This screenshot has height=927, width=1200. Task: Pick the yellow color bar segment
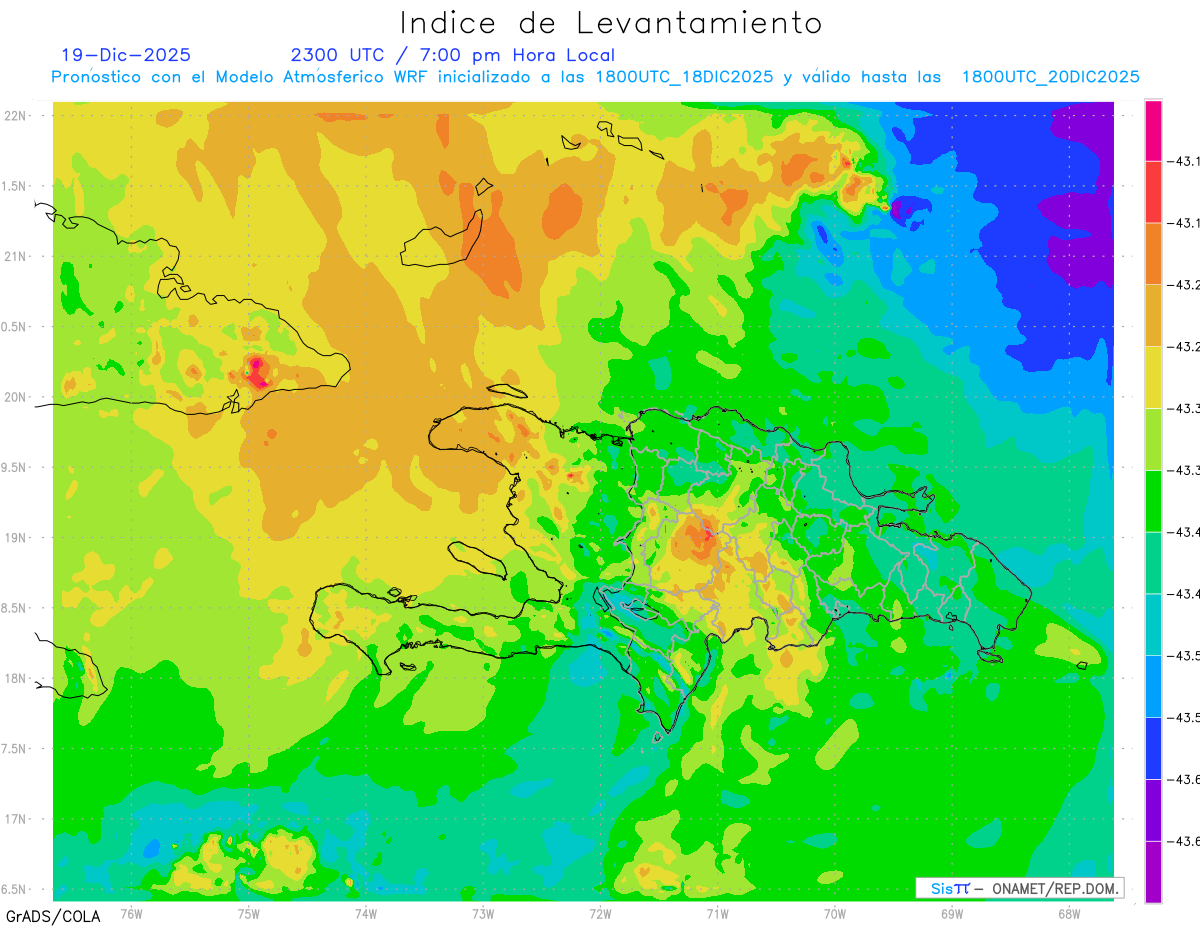pyautogui.click(x=1153, y=377)
